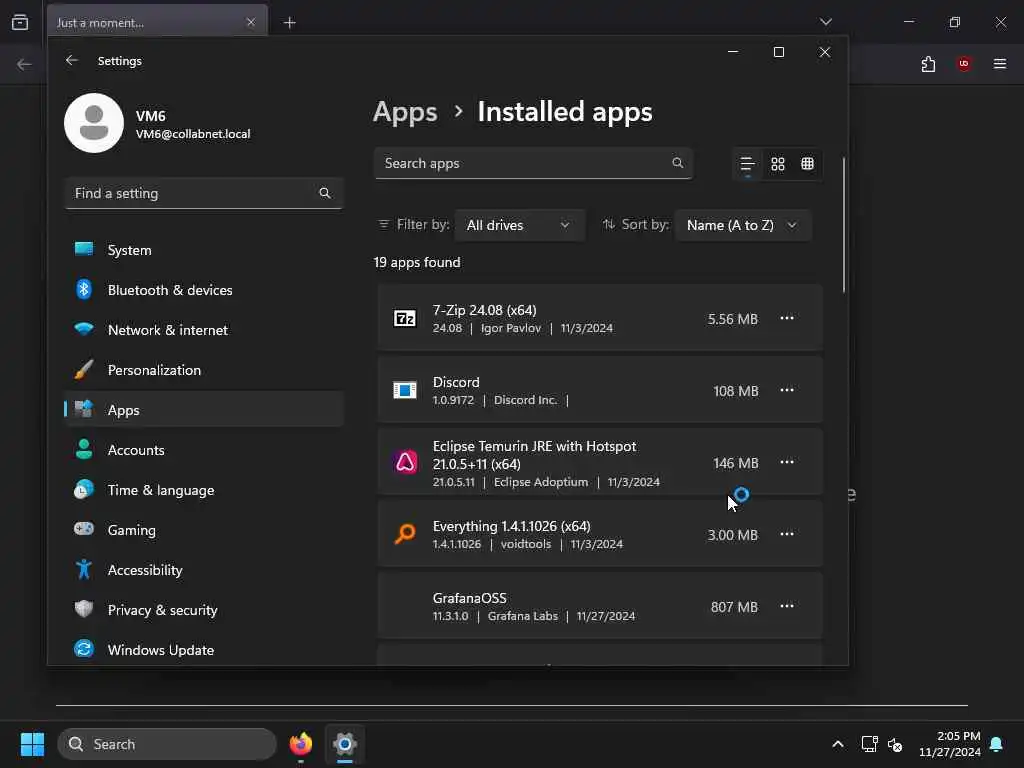Switch to list view layout icon
This screenshot has height=768, width=1024.
(747, 164)
